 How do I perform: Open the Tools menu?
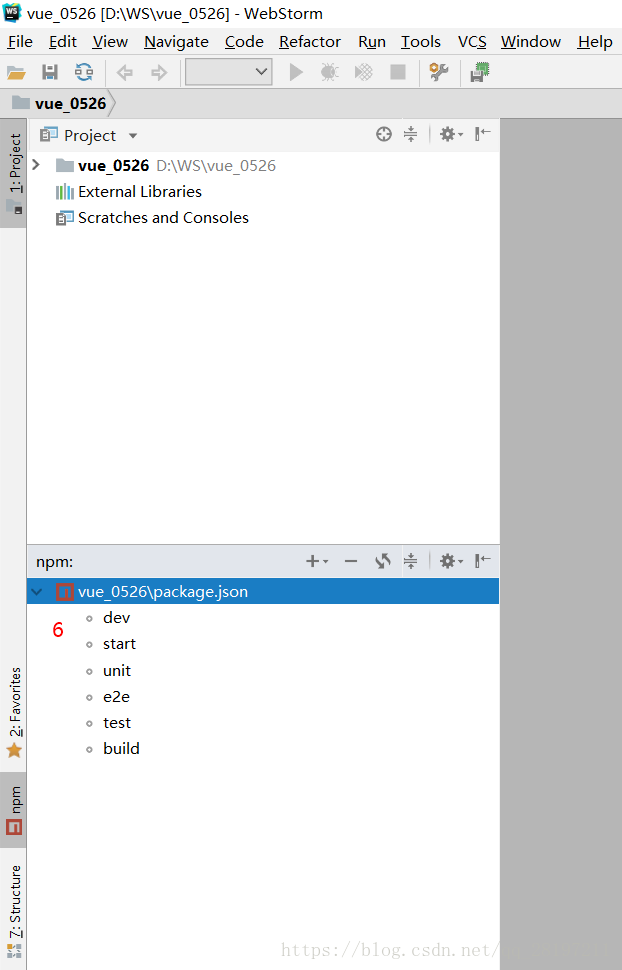point(421,41)
